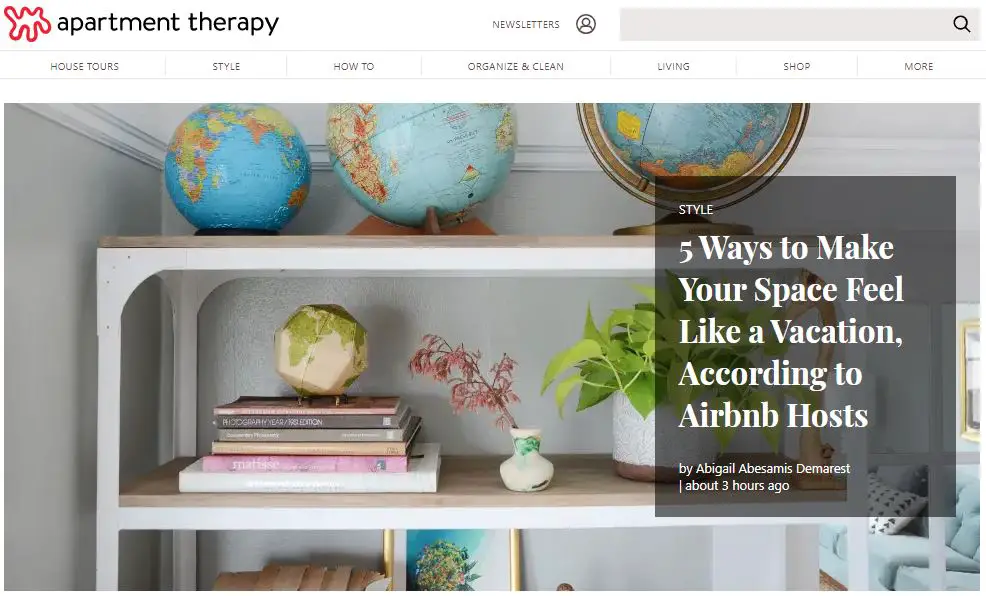Open the How To section

(x=353, y=66)
